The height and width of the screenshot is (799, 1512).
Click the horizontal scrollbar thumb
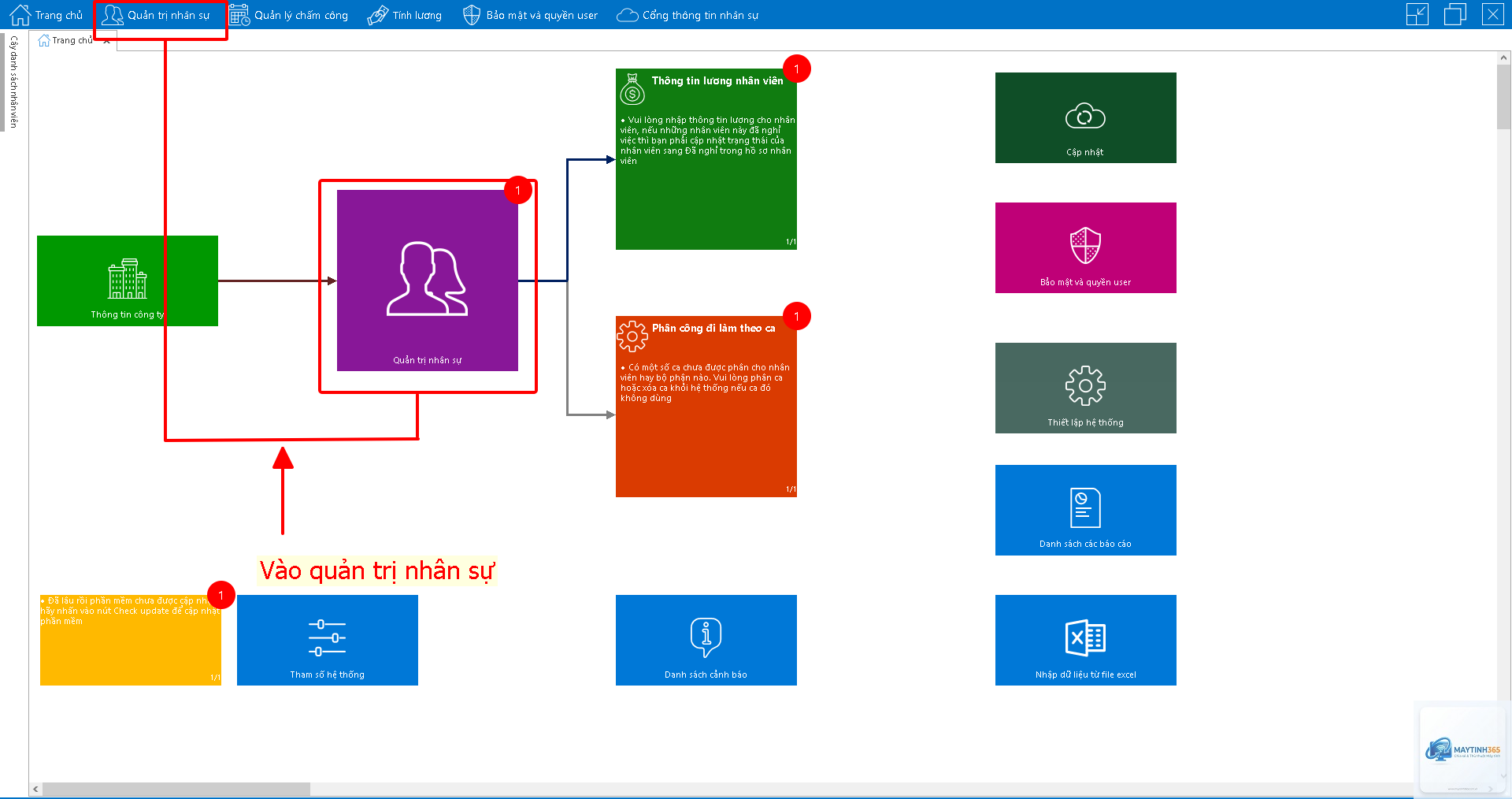pos(176,789)
